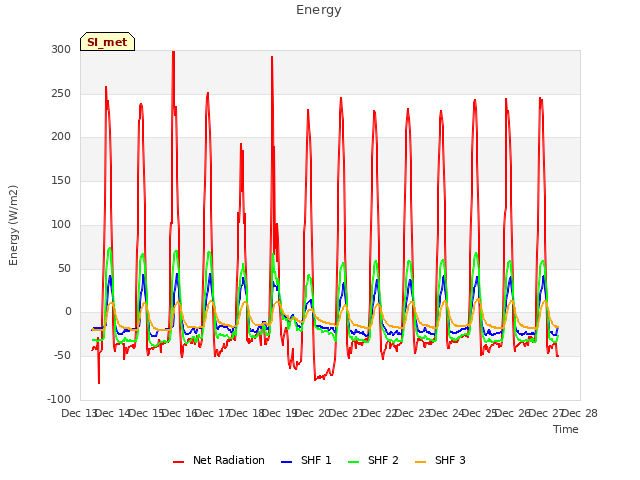640x480 pixels.
Task: Click the Dec 22 x-axis tick label
Action: tap(380, 413)
